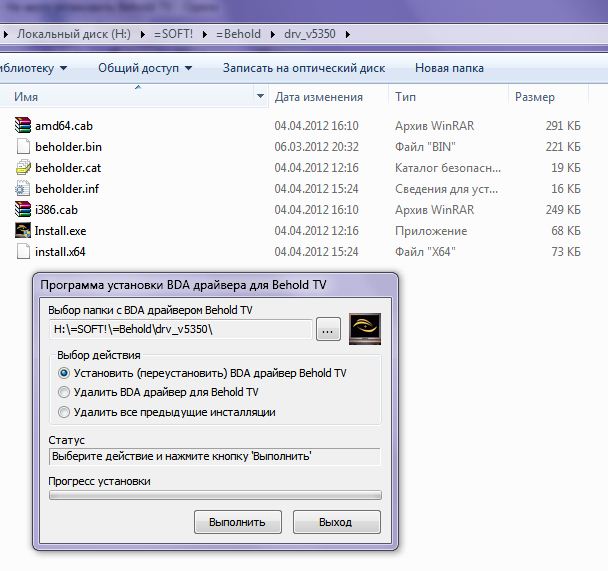
Task: Select the beholder.bin file icon
Action: (24, 147)
